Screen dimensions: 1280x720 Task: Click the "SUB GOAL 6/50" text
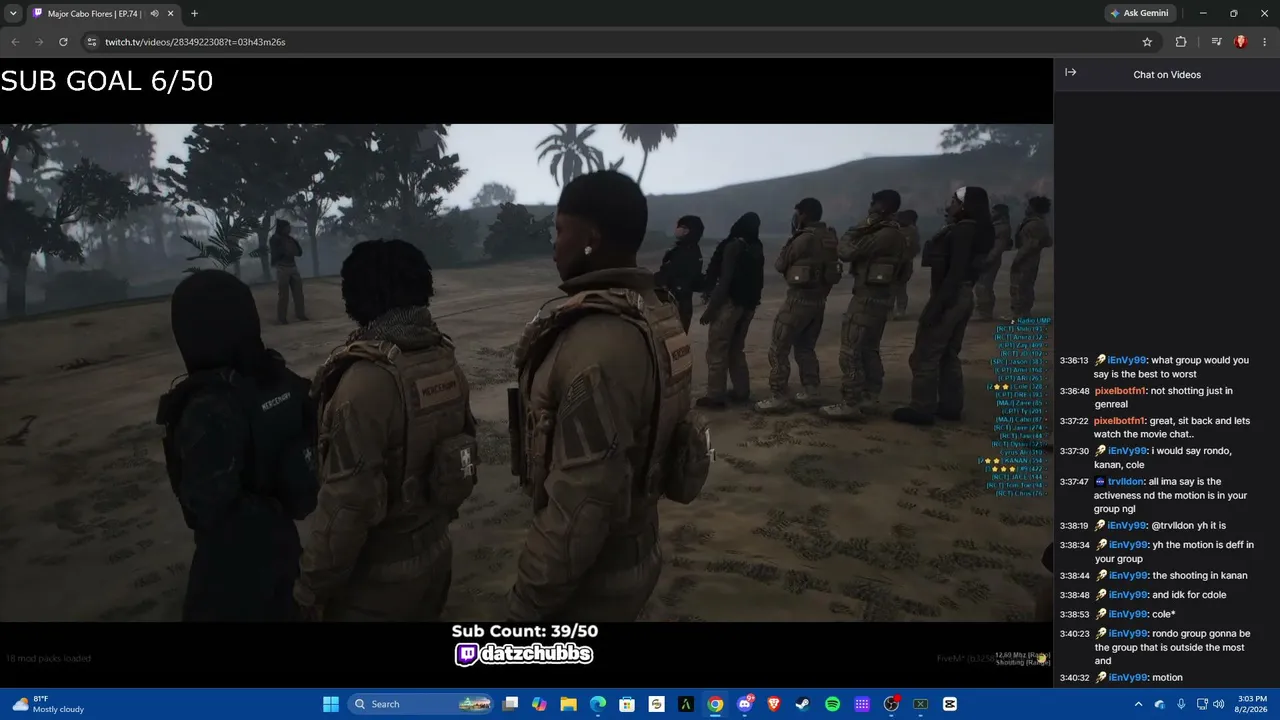coord(107,81)
